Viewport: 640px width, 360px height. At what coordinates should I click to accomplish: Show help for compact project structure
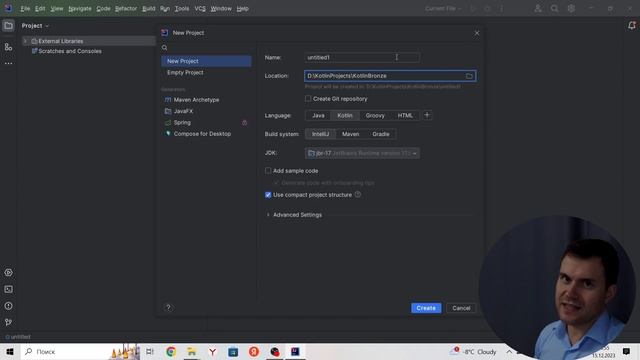[358, 195]
